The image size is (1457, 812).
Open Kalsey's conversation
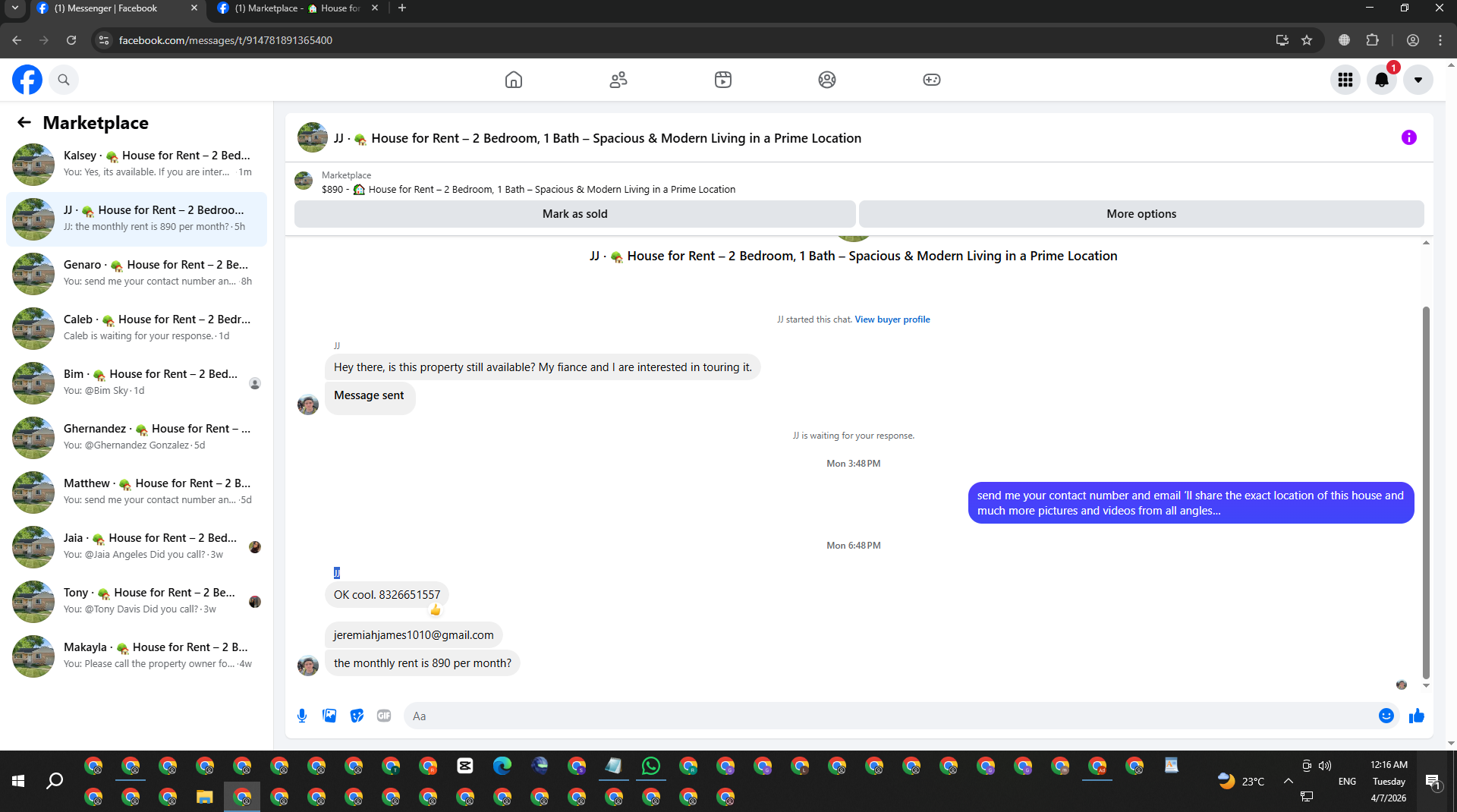137,164
